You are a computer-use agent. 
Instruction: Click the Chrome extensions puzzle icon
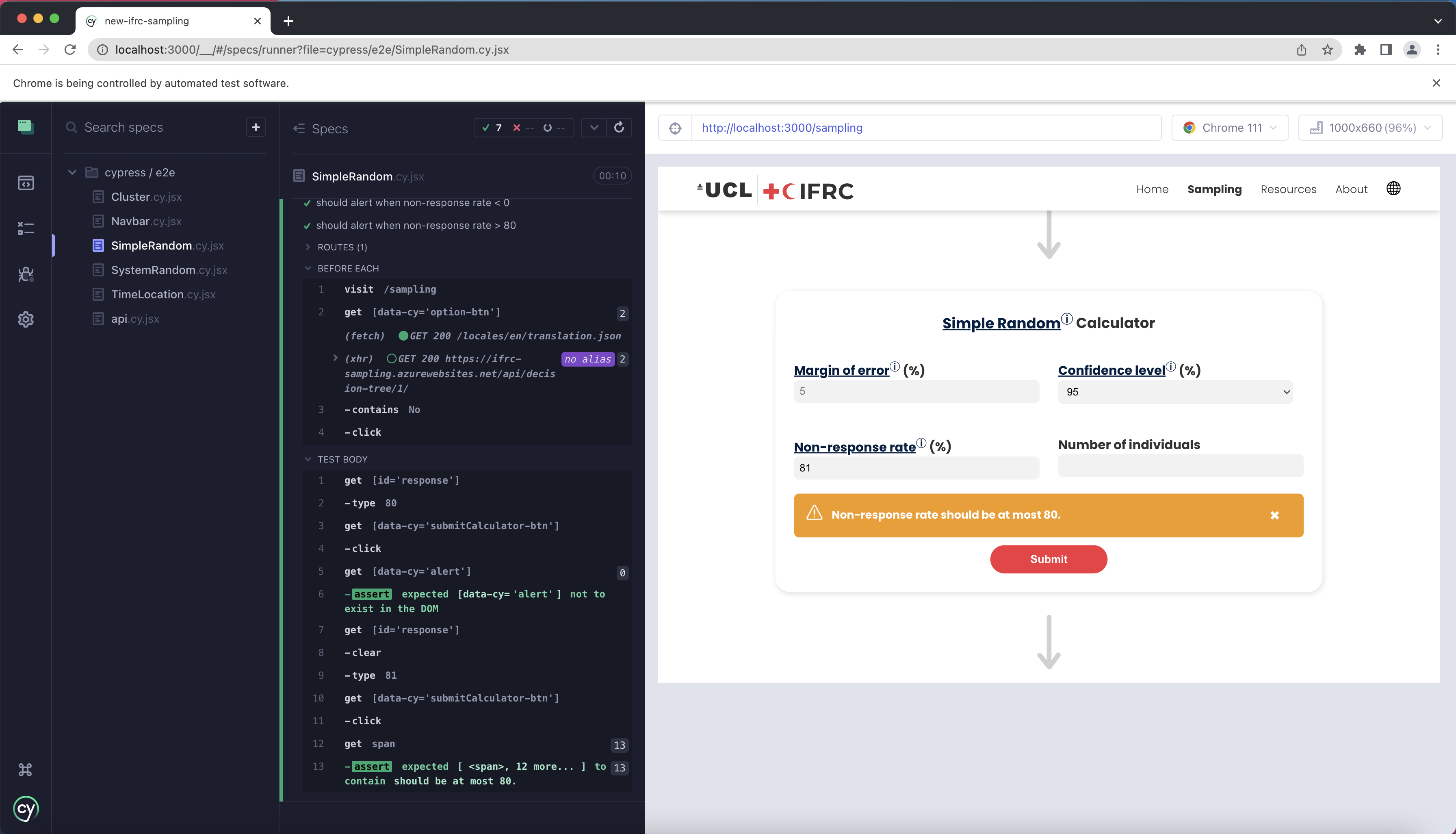coord(1360,50)
